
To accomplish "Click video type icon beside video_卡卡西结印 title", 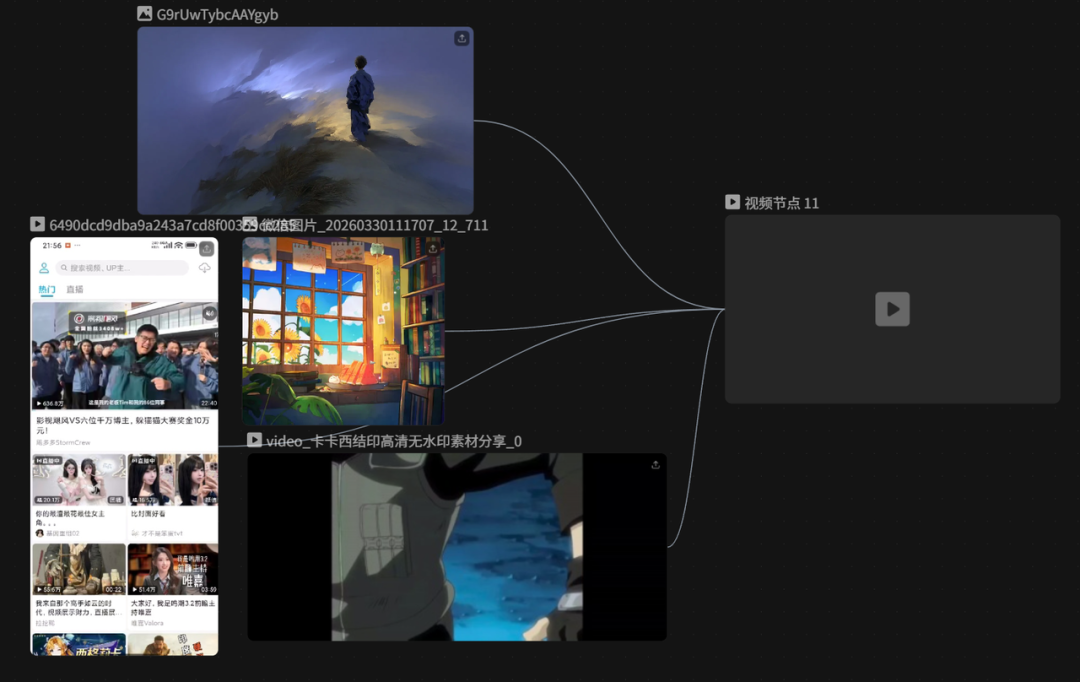I will coord(254,440).
